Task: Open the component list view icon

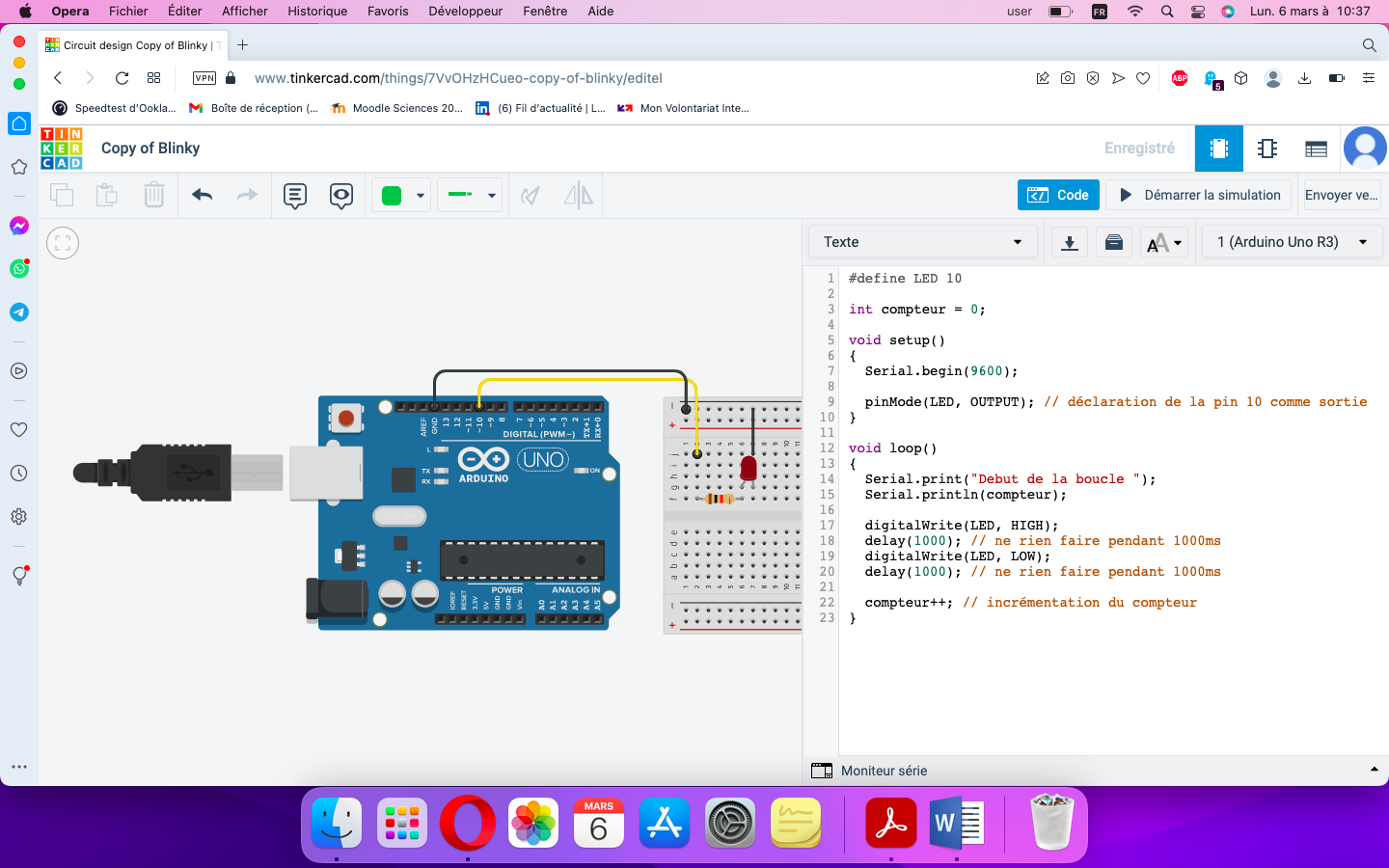Action: tap(1316, 149)
